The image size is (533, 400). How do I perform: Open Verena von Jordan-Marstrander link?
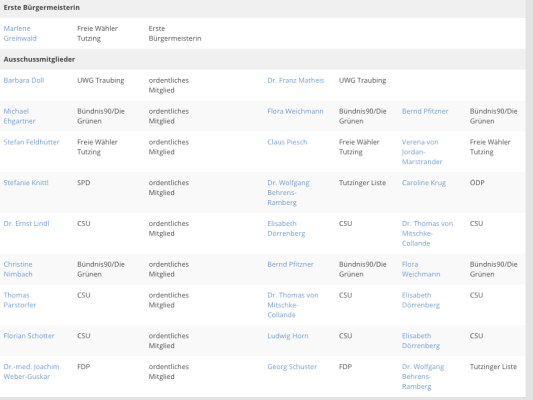tap(422, 152)
